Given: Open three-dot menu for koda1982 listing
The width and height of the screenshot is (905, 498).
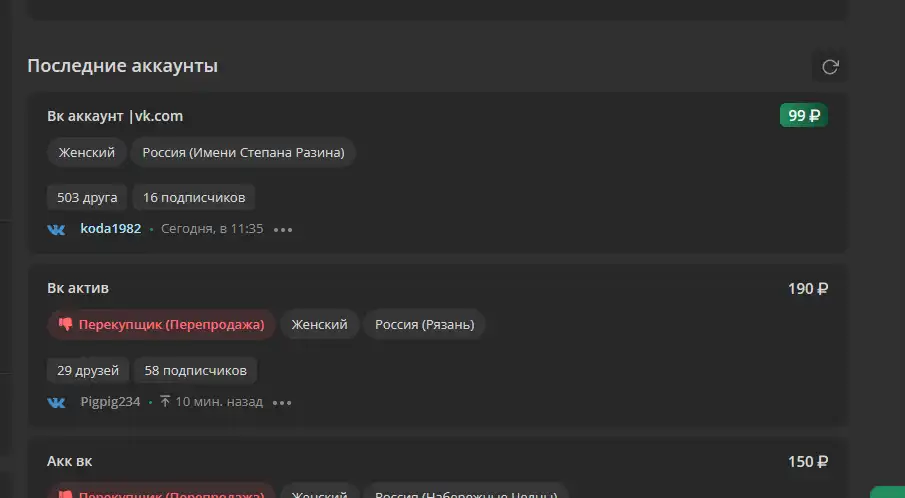Looking at the screenshot, I should pyautogui.click(x=283, y=230).
